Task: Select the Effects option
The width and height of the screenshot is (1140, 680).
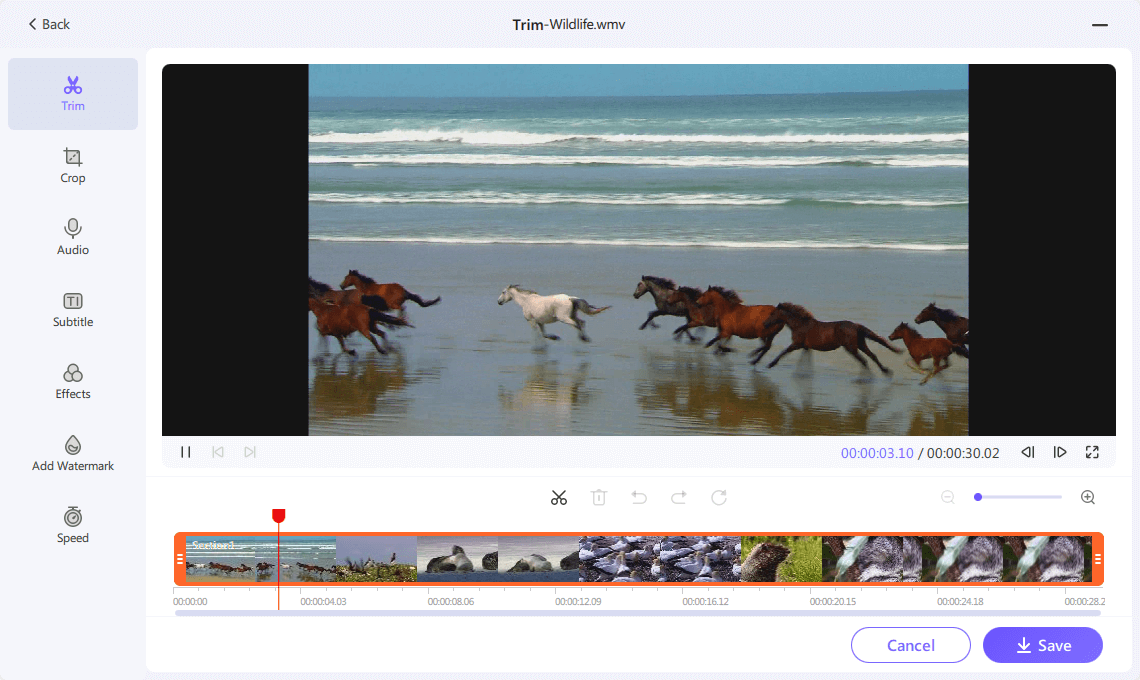Action: coord(73,382)
